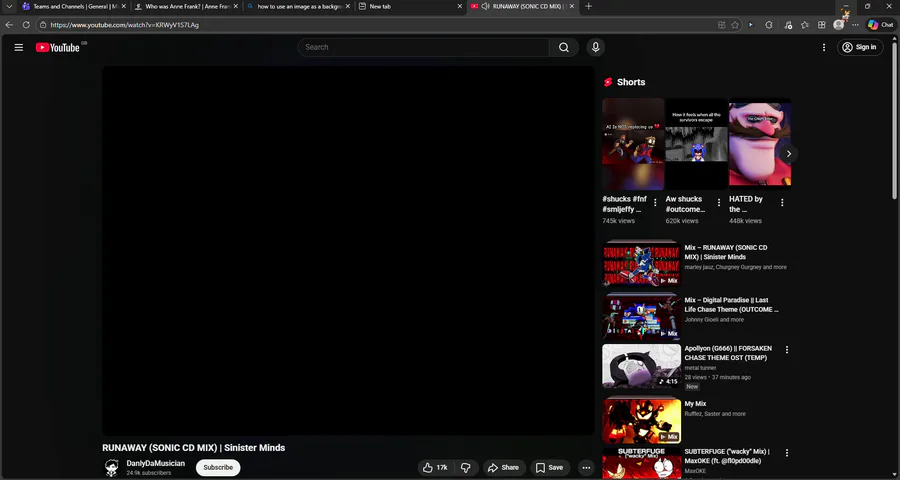Open Copilot Chat button
The image size is (900, 480).
click(x=880, y=25)
